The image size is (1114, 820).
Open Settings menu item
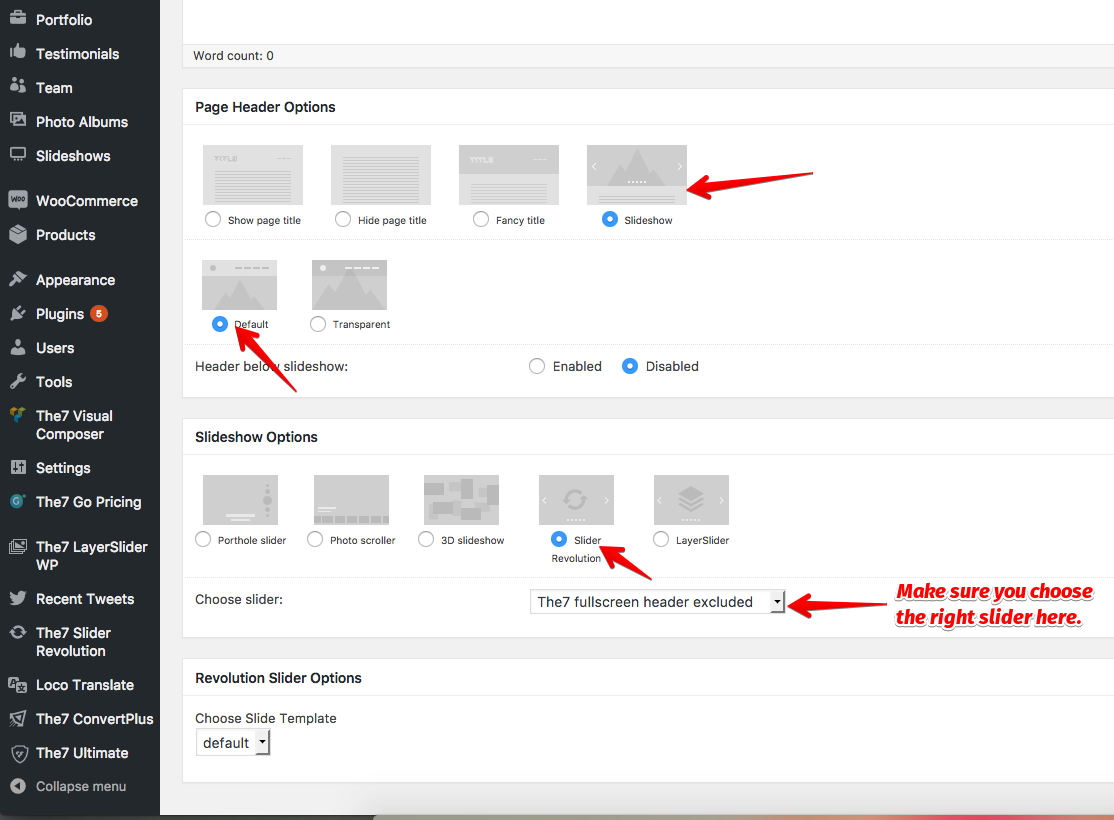(x=63, y=468)
